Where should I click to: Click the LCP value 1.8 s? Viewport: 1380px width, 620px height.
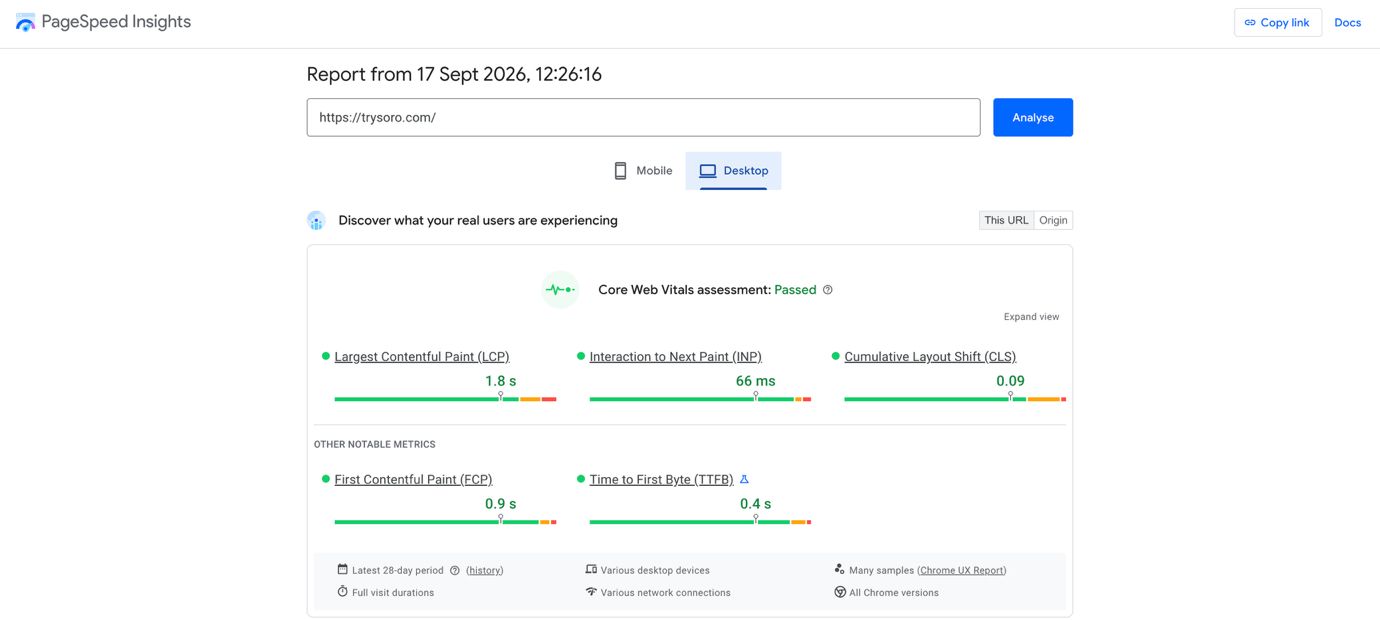click(x=500, y=381)
